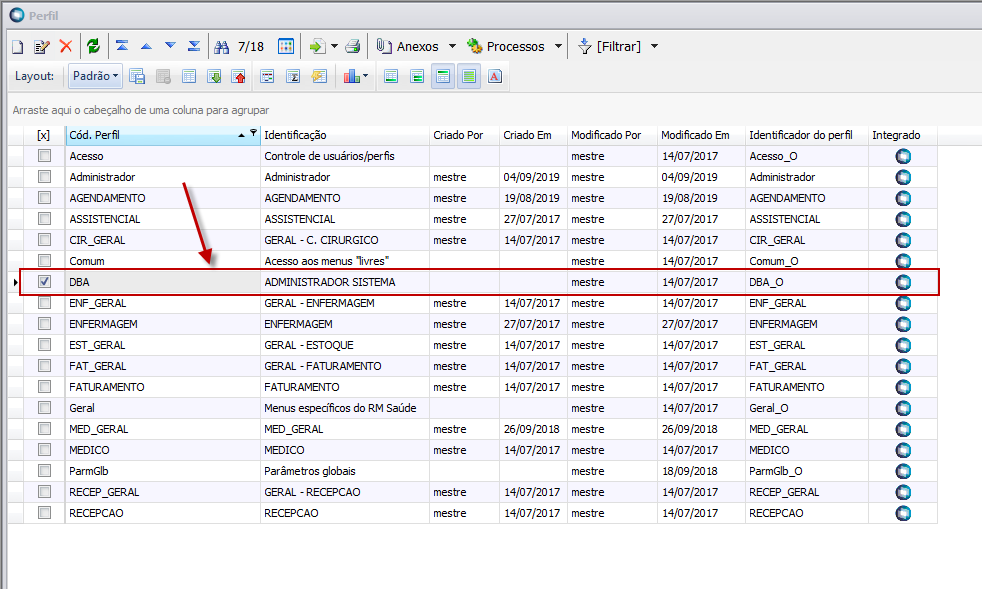Viewport: 982px width, 589px height.
Task: Click the 7/18 record counter
Action: [251, 46]
